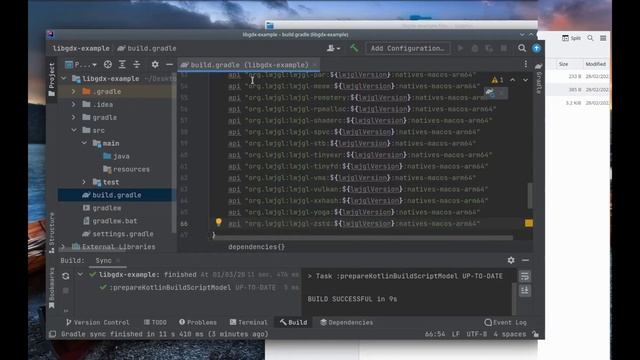640x360 pixels.
Task: Open Terminal tool tab
Action: (249, 322)
